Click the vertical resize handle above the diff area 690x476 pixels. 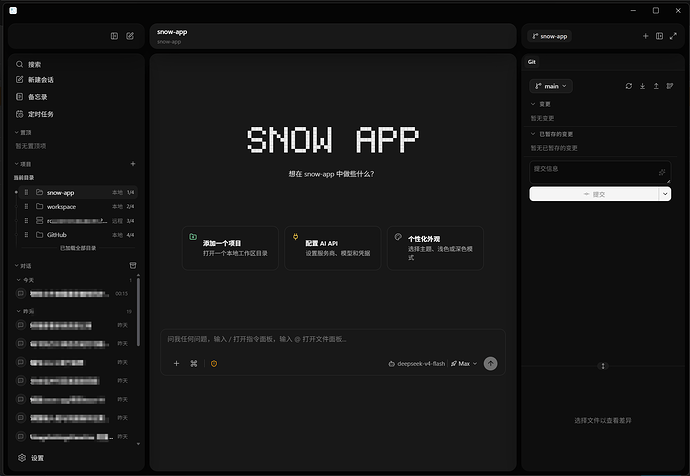pos(603,366)
